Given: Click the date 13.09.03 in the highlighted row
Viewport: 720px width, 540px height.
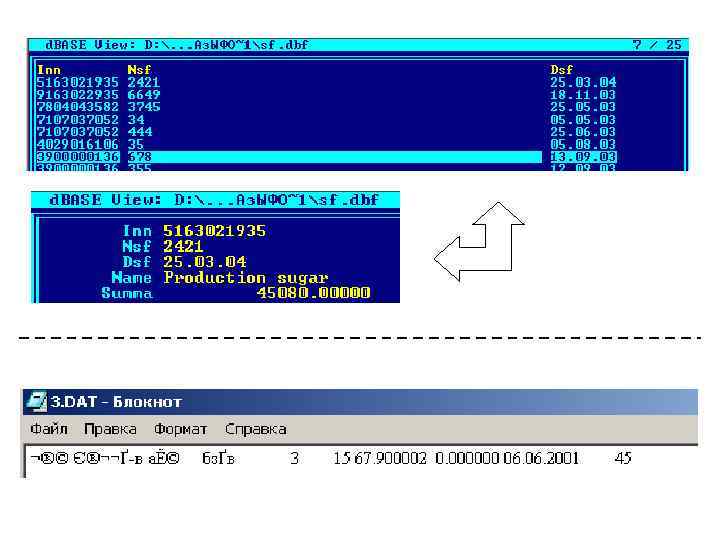Looking at the screenshot, I should (x=583, y=157).
